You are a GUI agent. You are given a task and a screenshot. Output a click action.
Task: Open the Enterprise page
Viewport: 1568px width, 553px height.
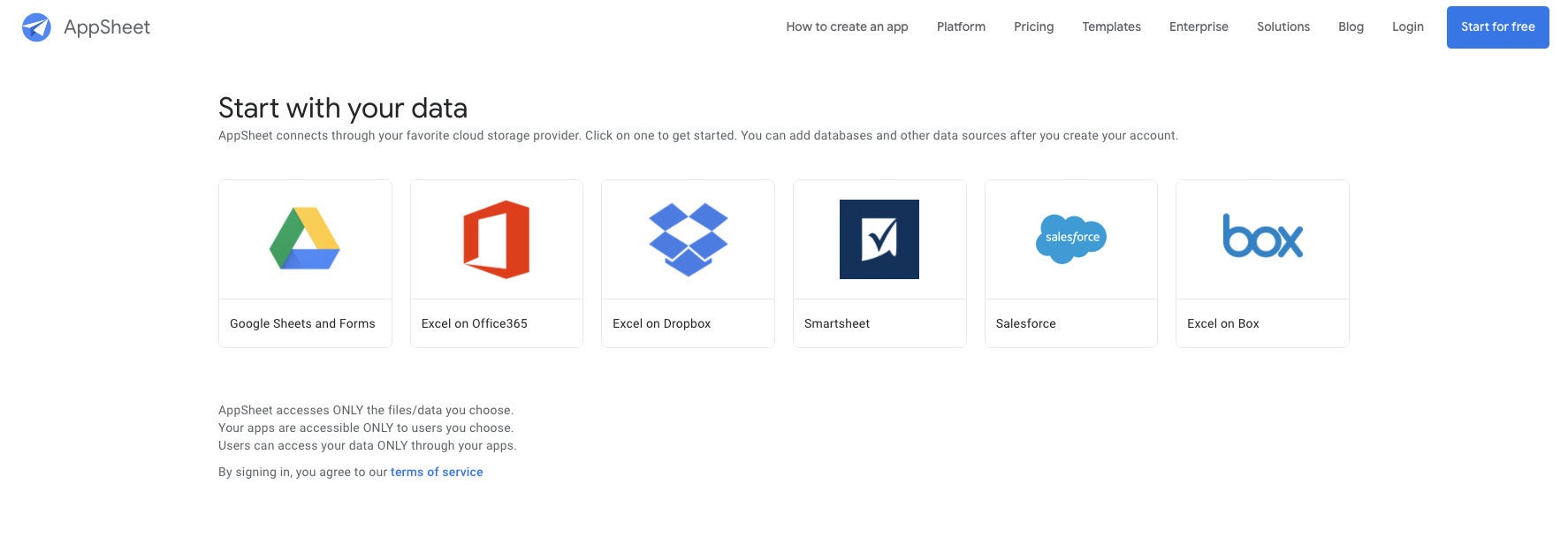(x=1199, y=27)
